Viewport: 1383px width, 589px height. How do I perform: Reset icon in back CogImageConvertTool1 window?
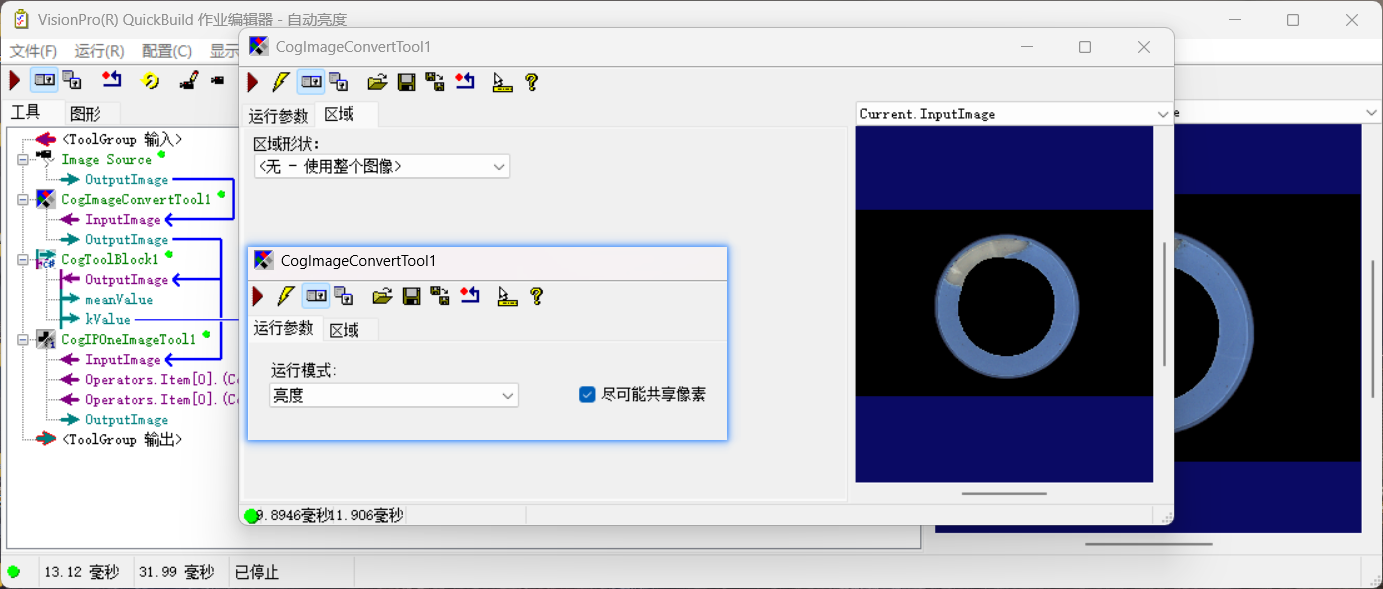click(x=464, y=82)
